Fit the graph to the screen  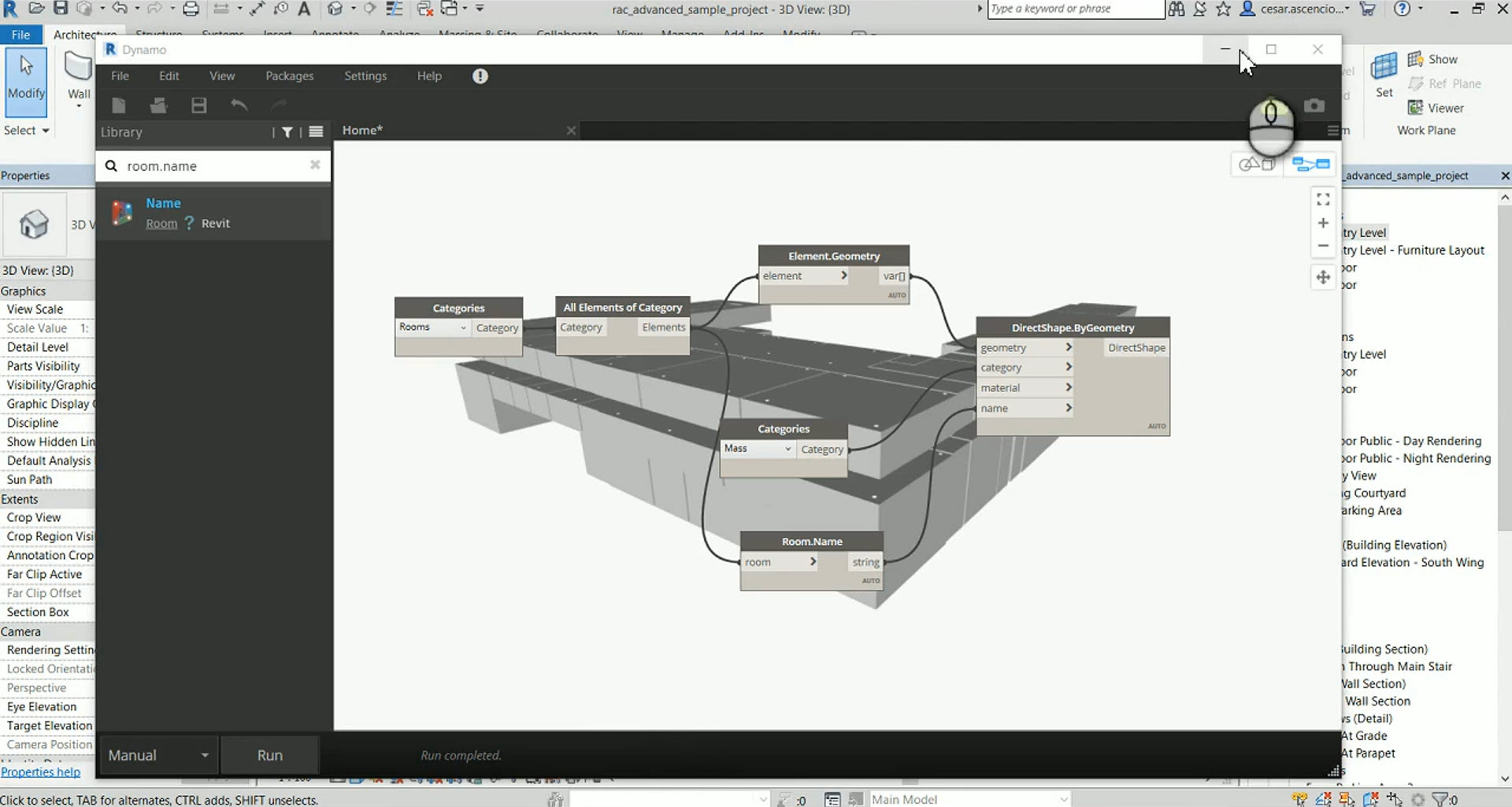(1322, 199)
